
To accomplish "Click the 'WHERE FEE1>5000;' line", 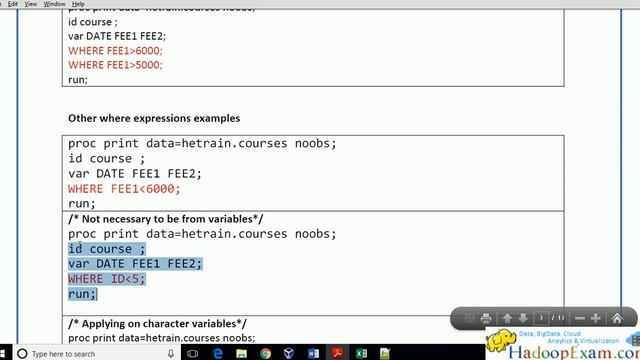I will click(115, 65).
